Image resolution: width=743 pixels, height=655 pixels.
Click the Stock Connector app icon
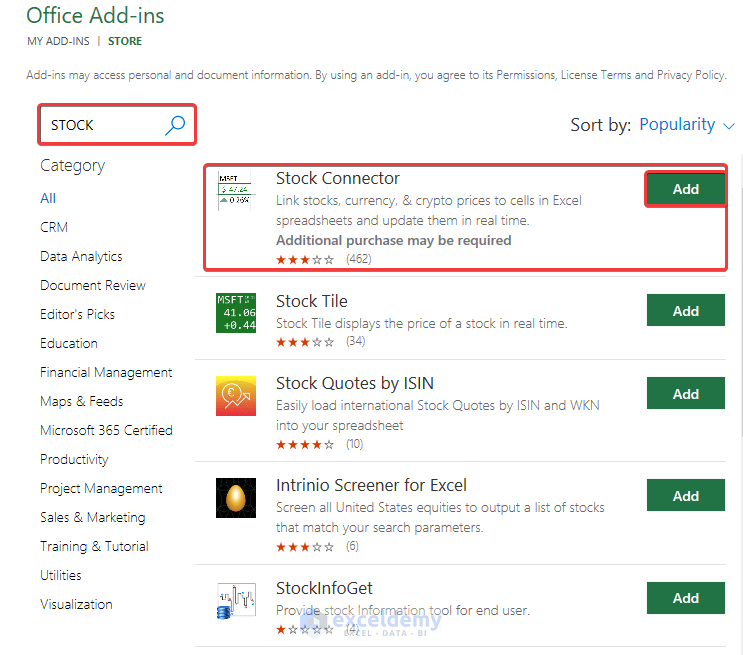(x=235, y=190)
